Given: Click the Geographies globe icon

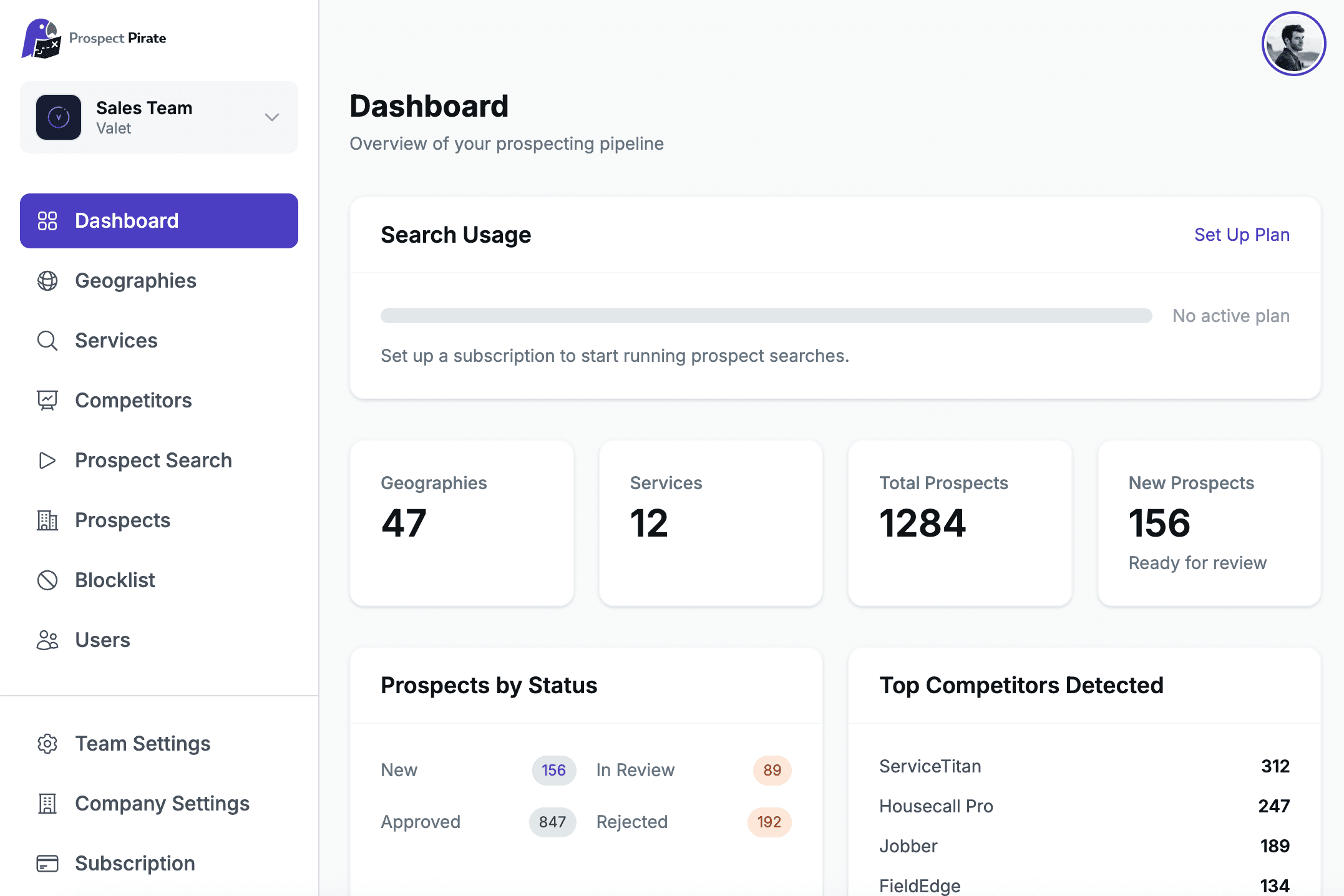Looking at the screenshot, I should click(x=47, y=281).
